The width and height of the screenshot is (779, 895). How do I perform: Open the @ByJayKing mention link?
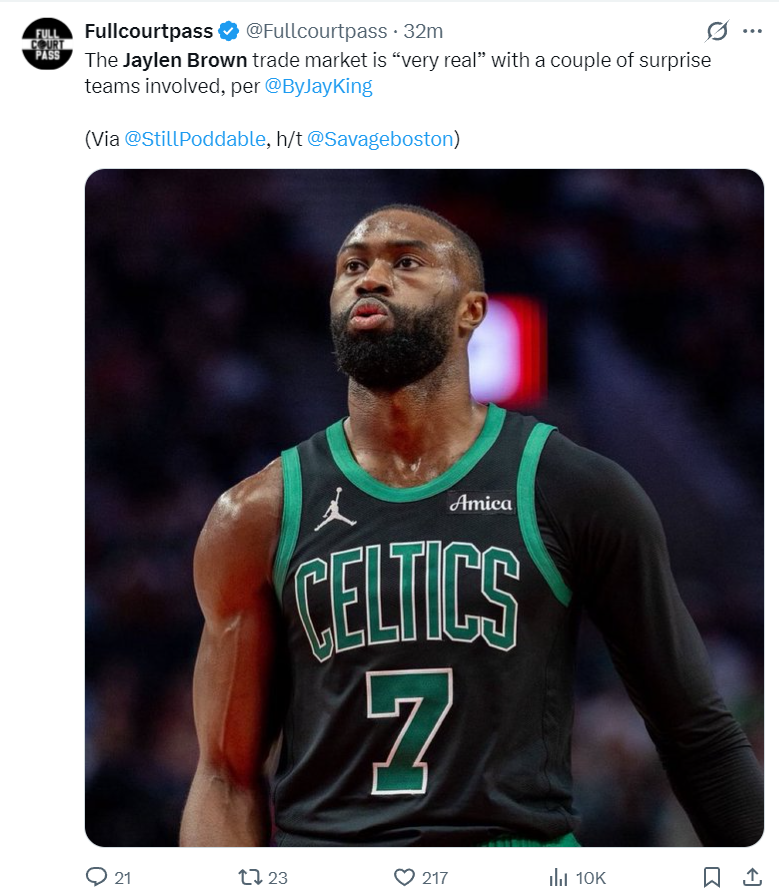318,86
